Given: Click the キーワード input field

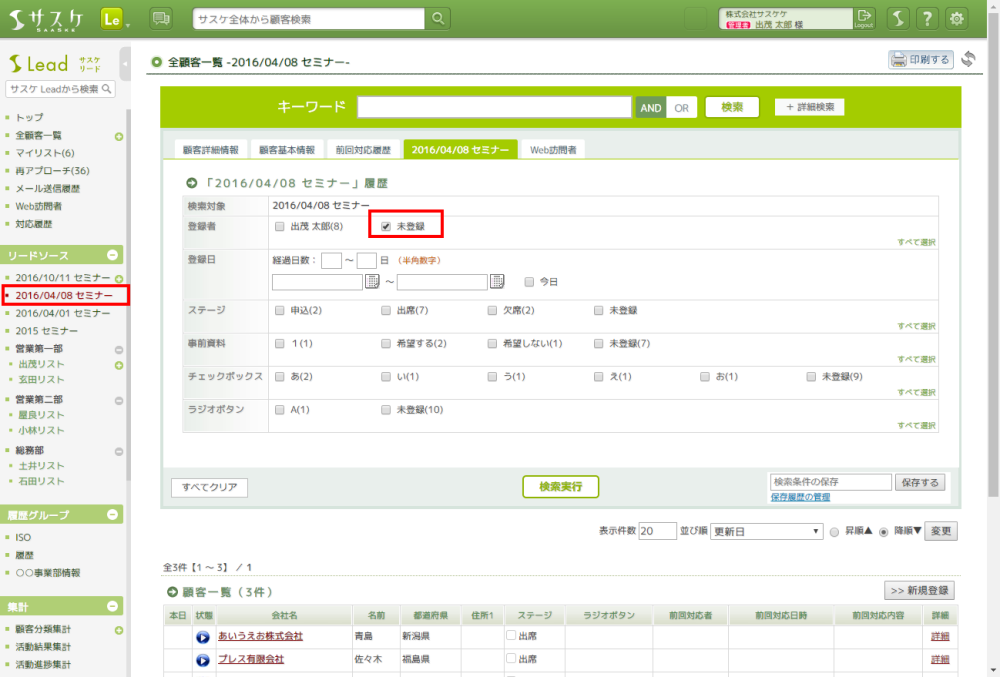Looking at the screenshot, I should tap(494, 107).
